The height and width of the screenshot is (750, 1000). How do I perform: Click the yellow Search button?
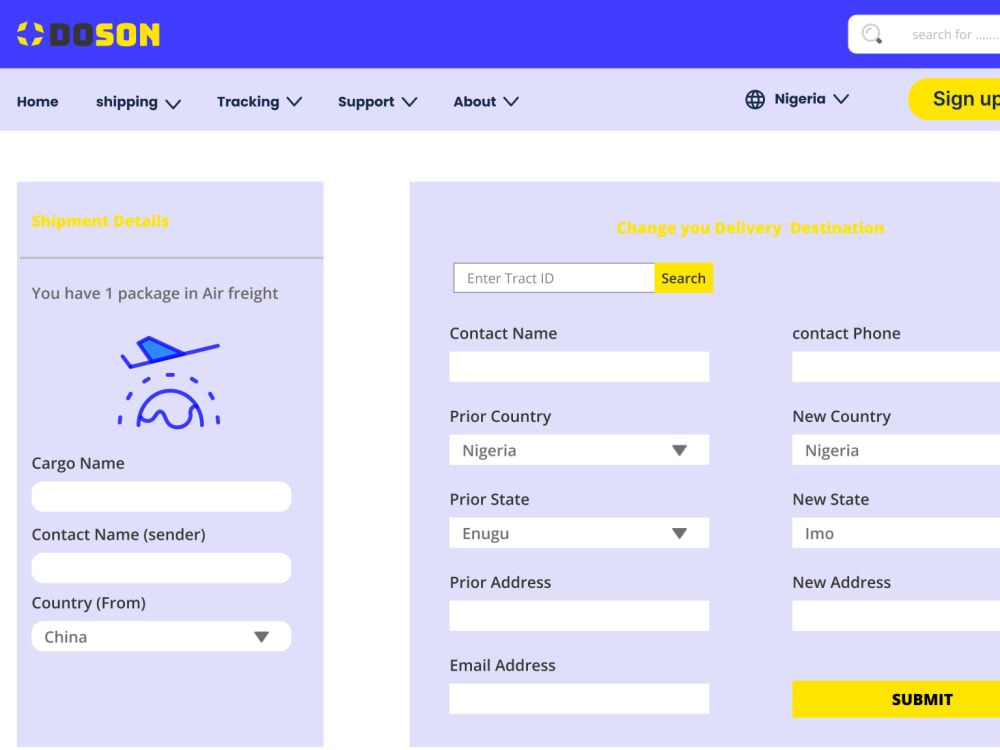684,278
